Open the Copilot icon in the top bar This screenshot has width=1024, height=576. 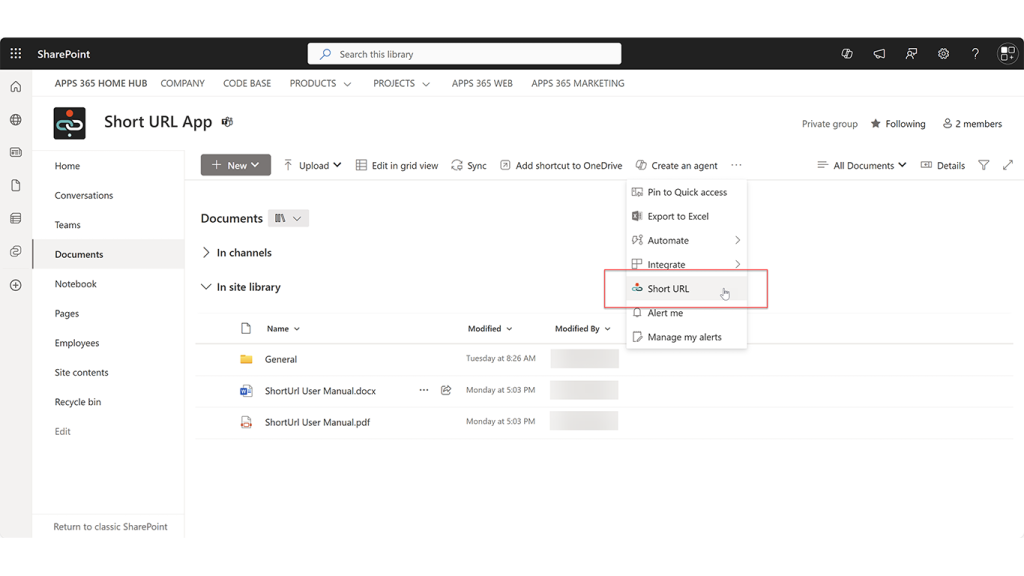tap(847, 54)
